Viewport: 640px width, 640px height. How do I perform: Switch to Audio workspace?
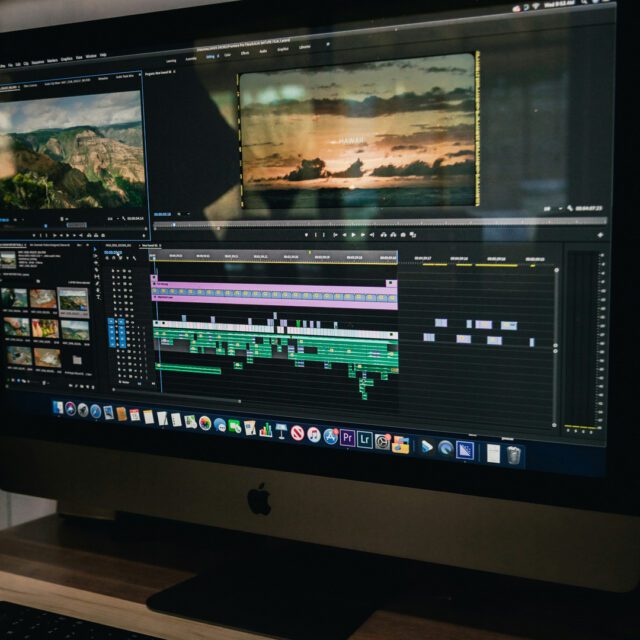point(263,51)
